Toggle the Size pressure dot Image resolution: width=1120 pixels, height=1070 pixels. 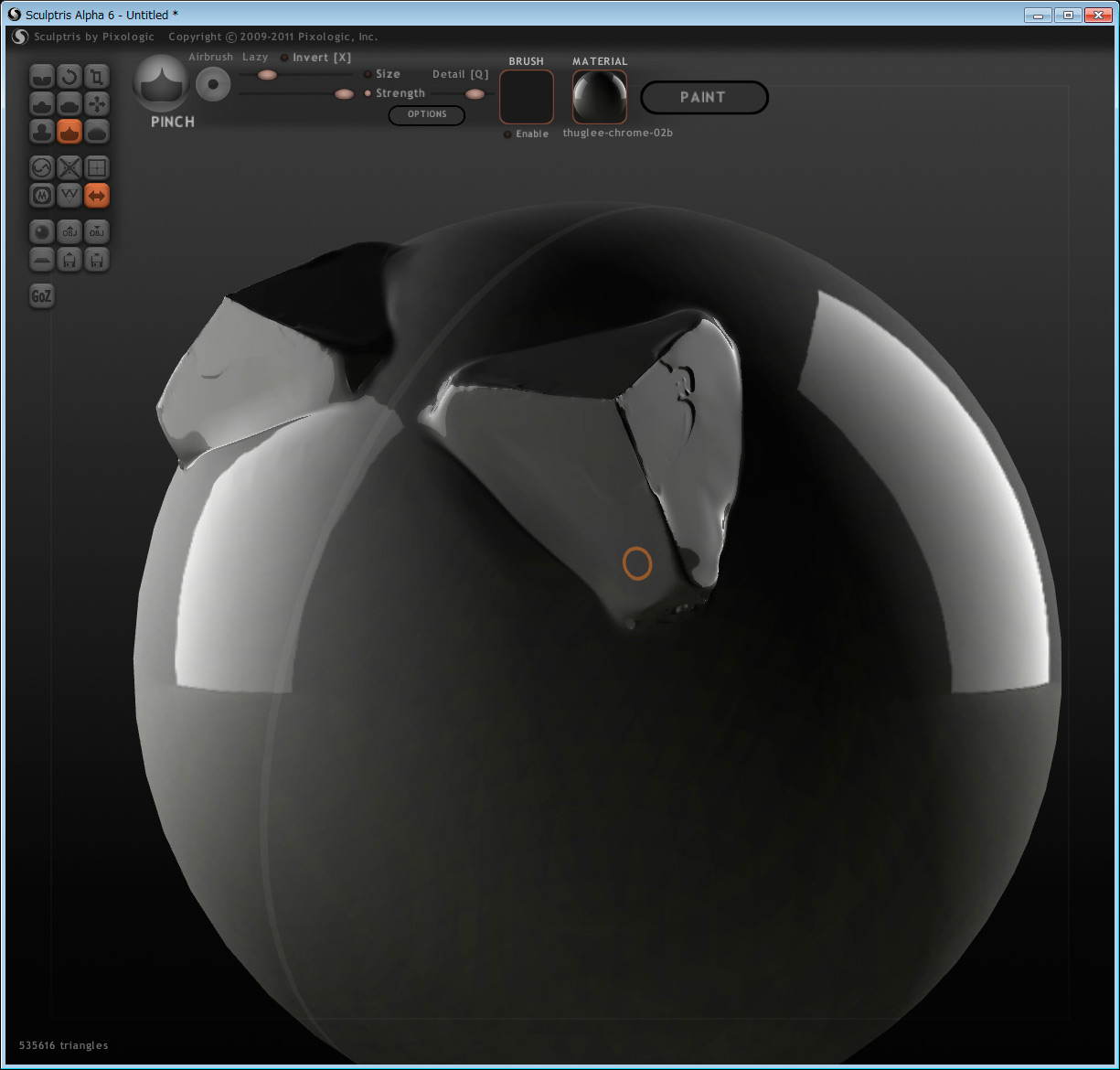point(368,74)
